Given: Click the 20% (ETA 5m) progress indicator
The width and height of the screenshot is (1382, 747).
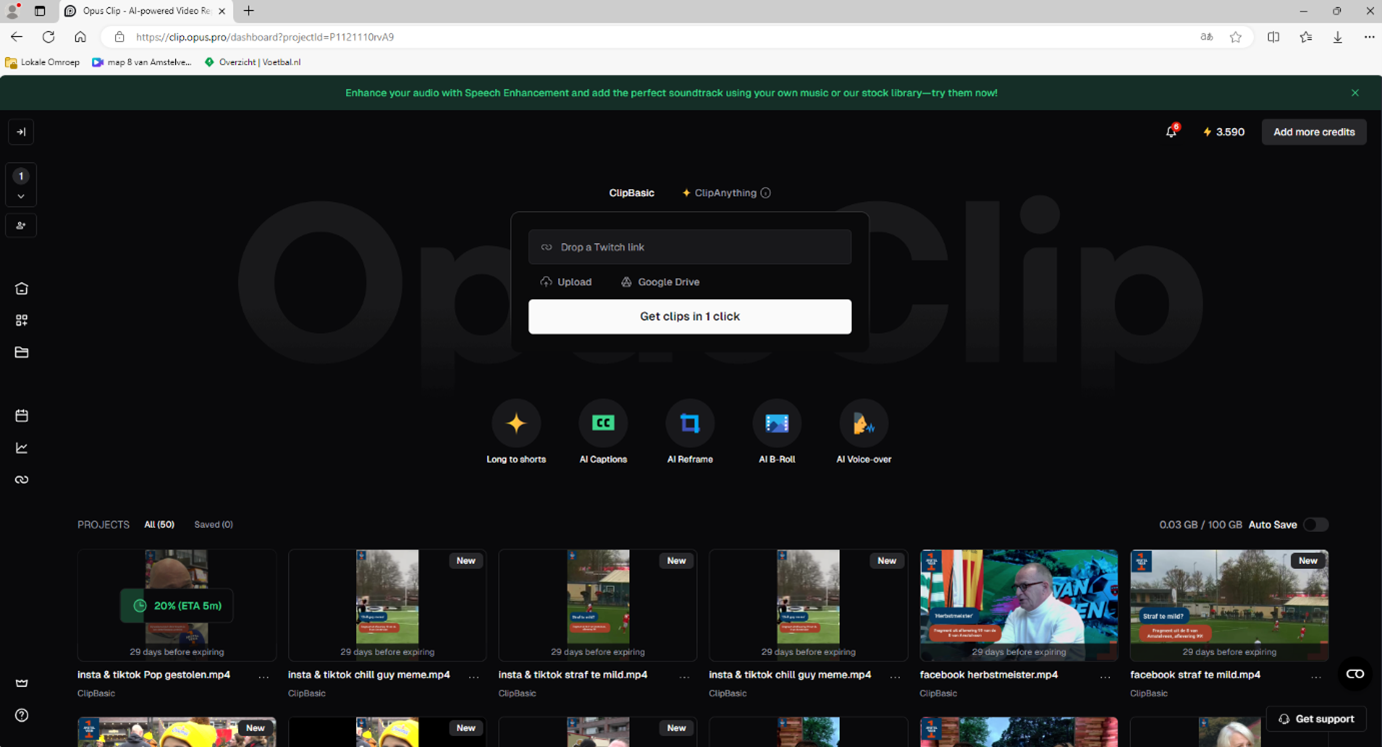Looking at the screenshot, I should [x=177, y=606].
